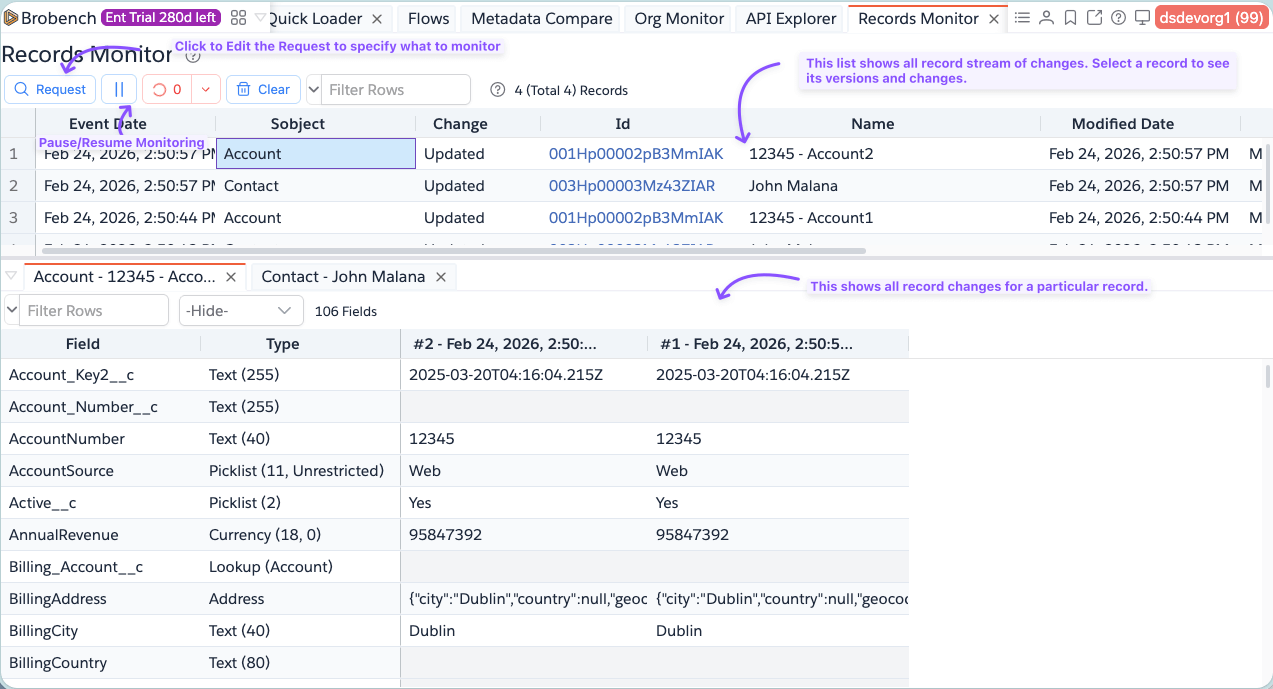The image size is (1273, 689).
Task: Click the bookmark icon in top bar
Action: (x=1070, y=18)
